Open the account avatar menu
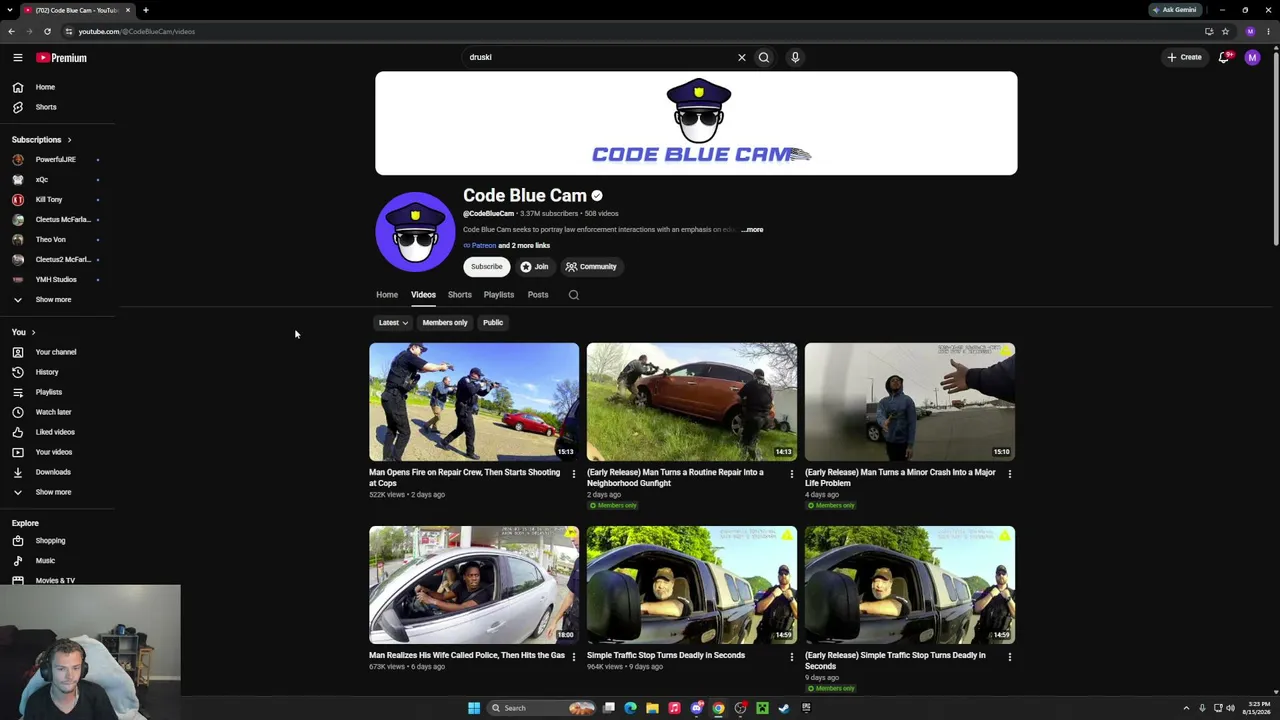This screenshot has height=720, width=1280. pos(1252,57)
